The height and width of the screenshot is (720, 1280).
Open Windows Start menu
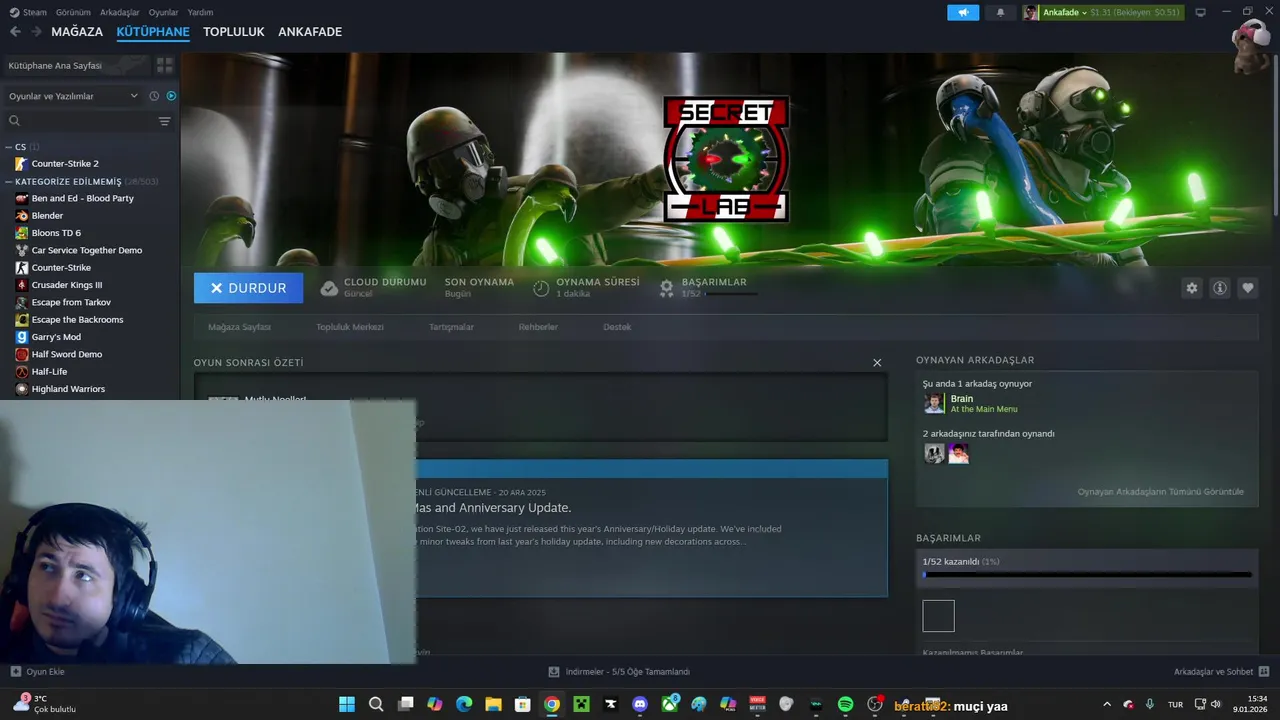(x=347, y=705)
